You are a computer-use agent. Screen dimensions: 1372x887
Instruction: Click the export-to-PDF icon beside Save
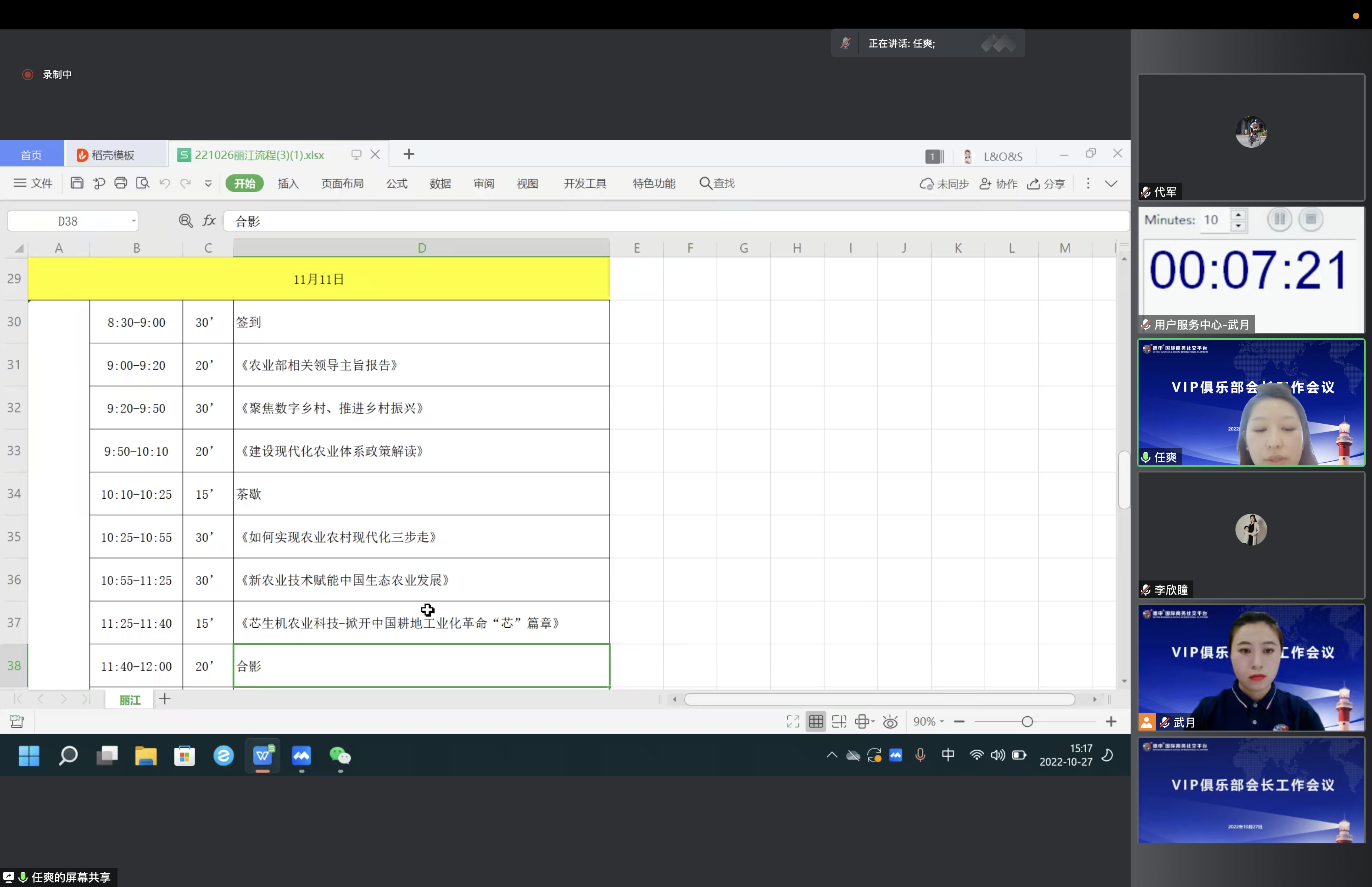(x=98, y=183)
